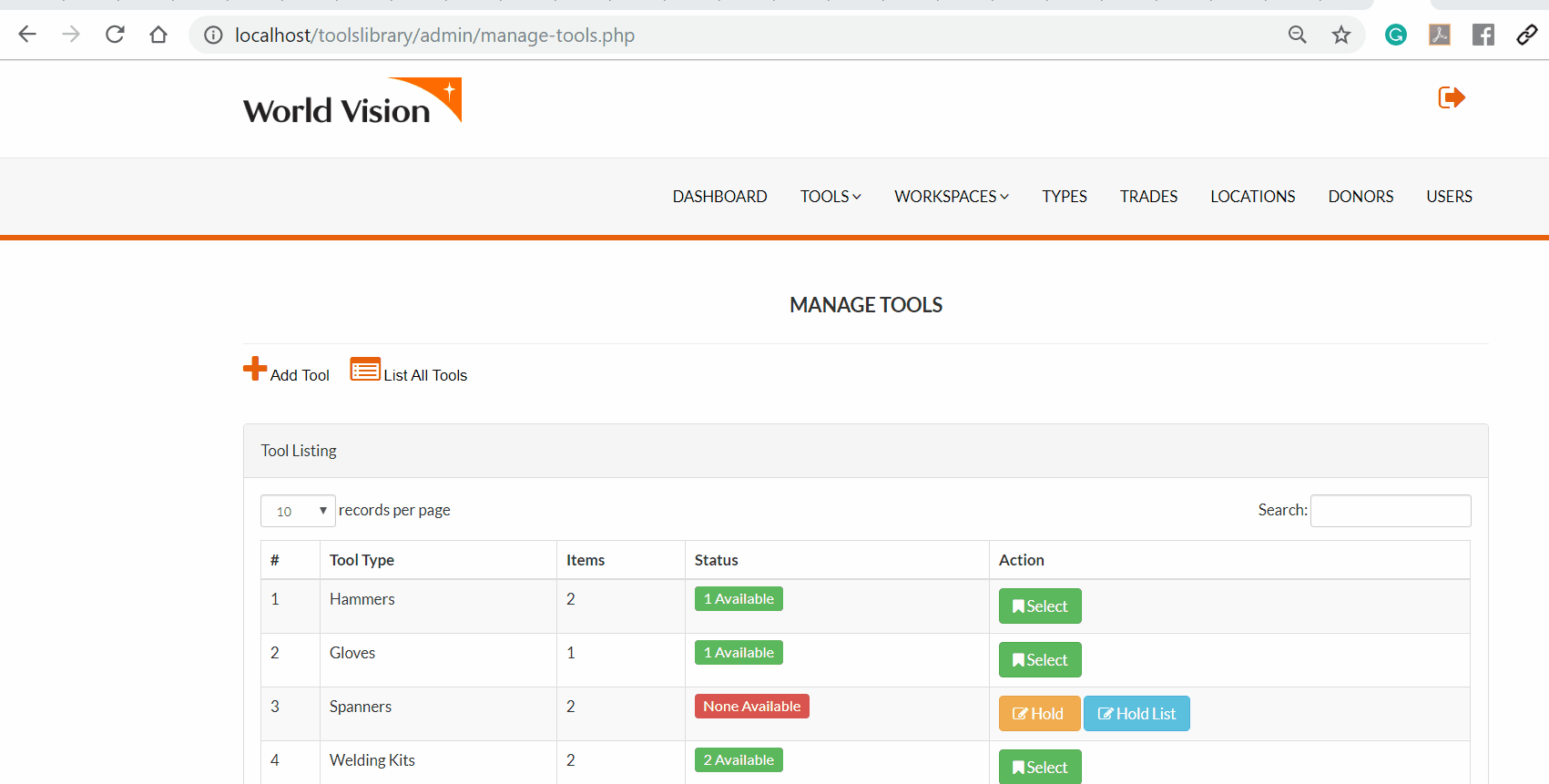
Task: Expand the TOOLS dropdown menu
Action: click(831, 197)
